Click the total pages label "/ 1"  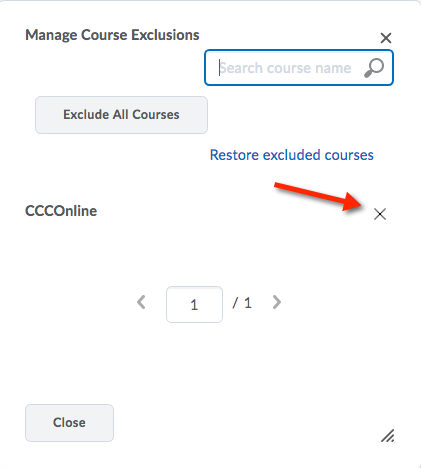pyautogui.click(x=242, y=303)
